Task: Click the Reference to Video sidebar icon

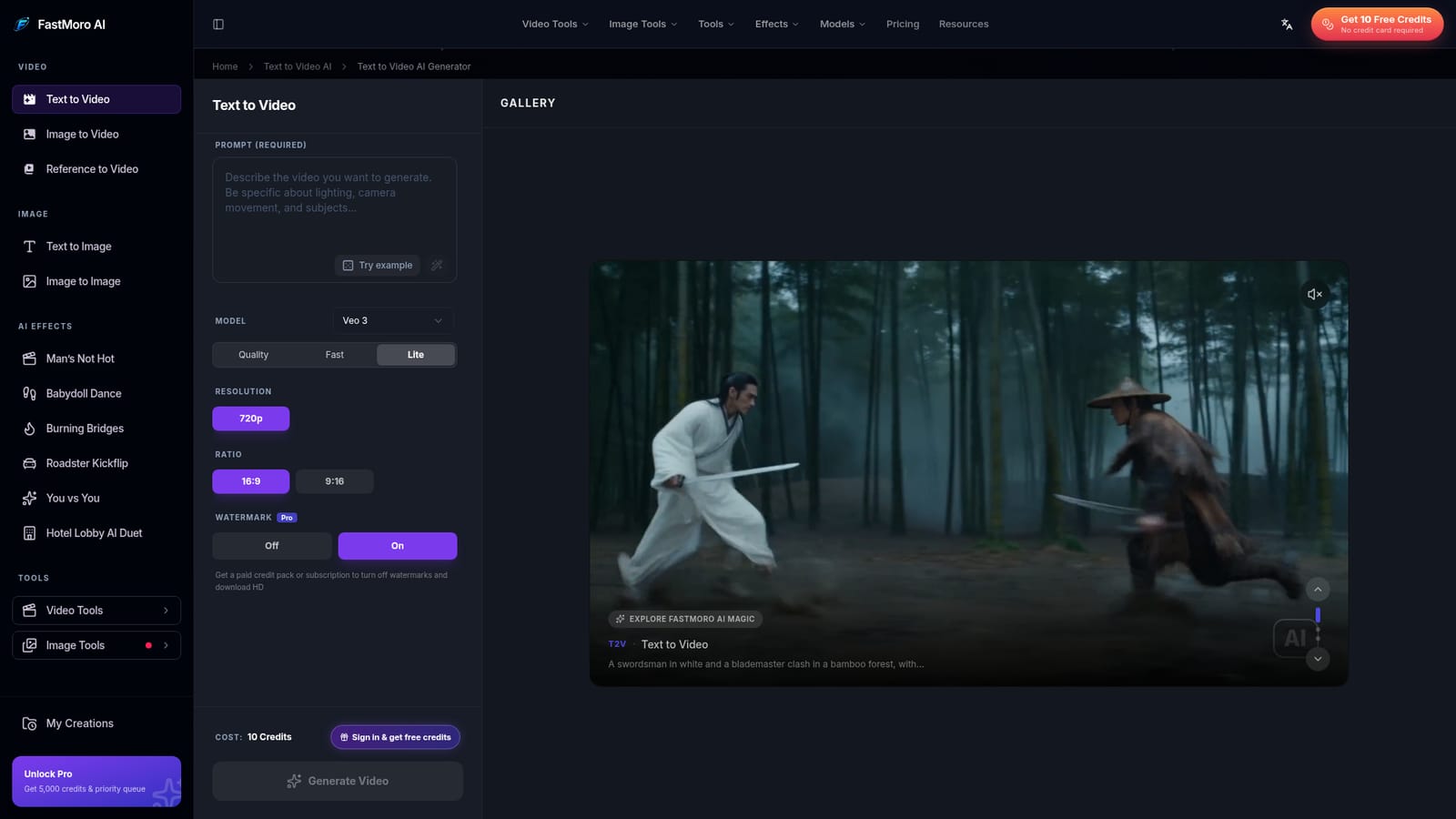Action: coord(29,169)
